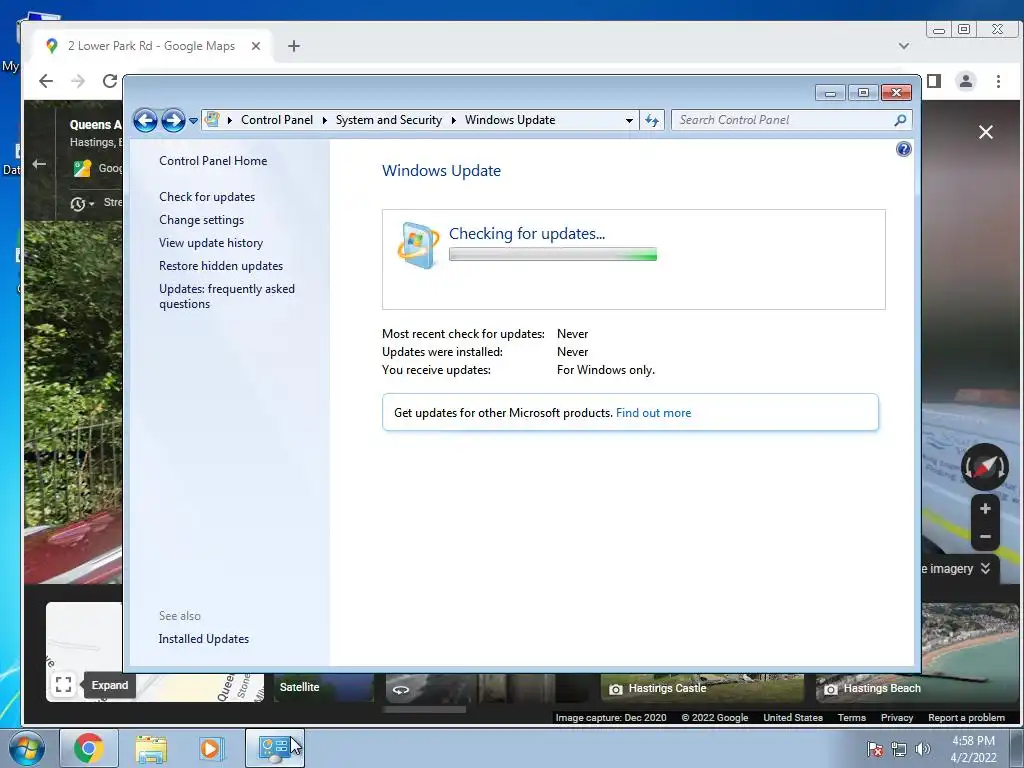Screen dimensions: 1024x768
Task: Open a new Chrome tab
Action: (294, 46)
